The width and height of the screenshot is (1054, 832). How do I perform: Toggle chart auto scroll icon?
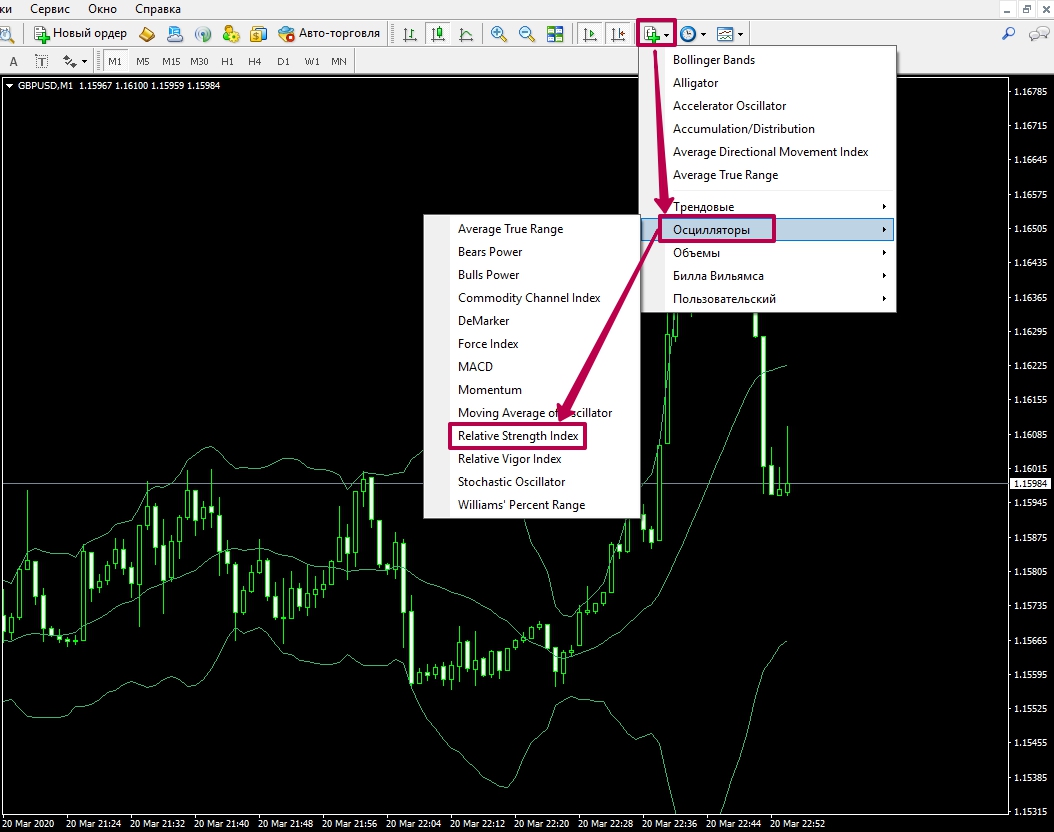(590, 34)
